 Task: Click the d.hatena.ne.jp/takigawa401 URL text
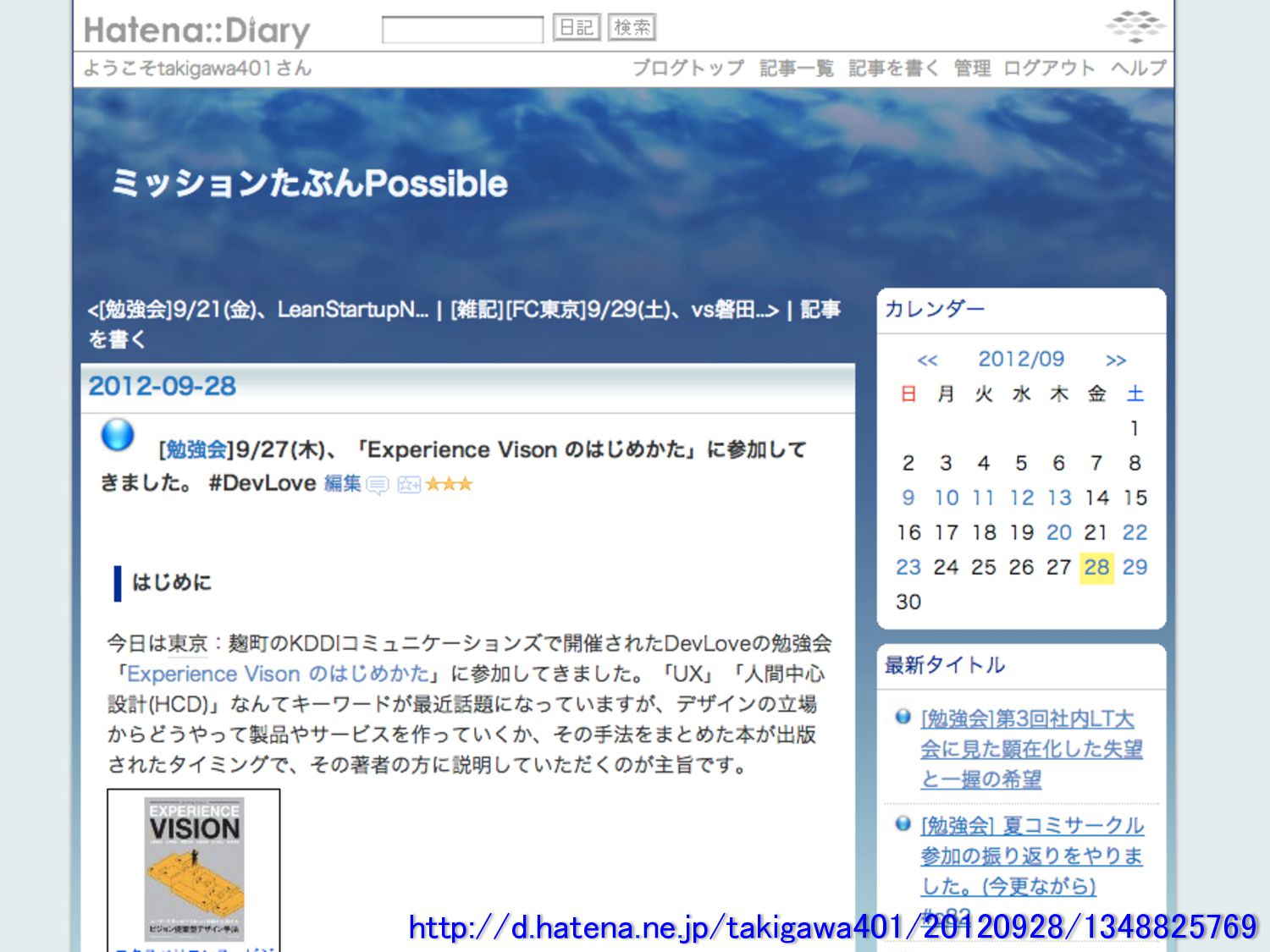coord(832,927)
